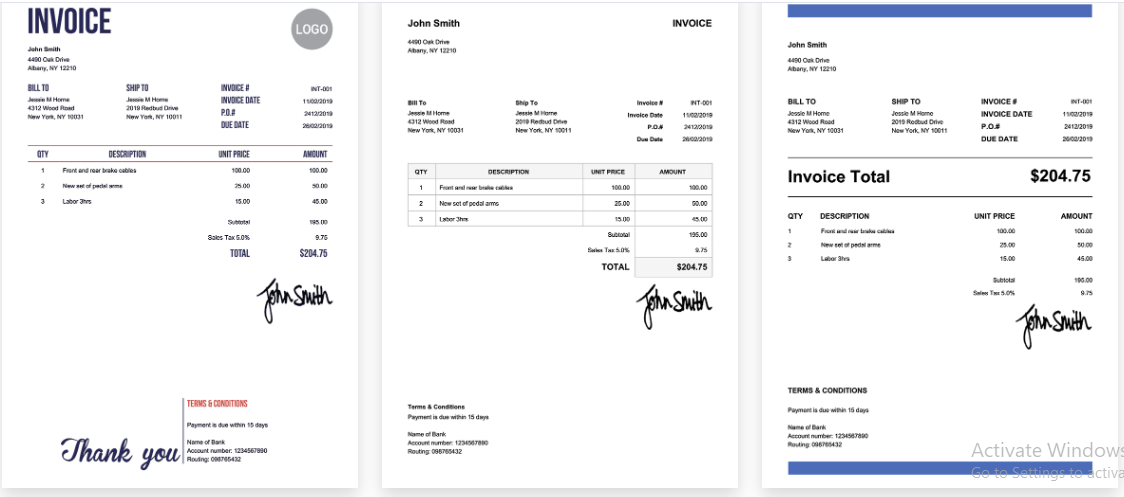
Task: Open the invoice template with bordered item table
Action: pyautogui.click(x=559, y=245)
